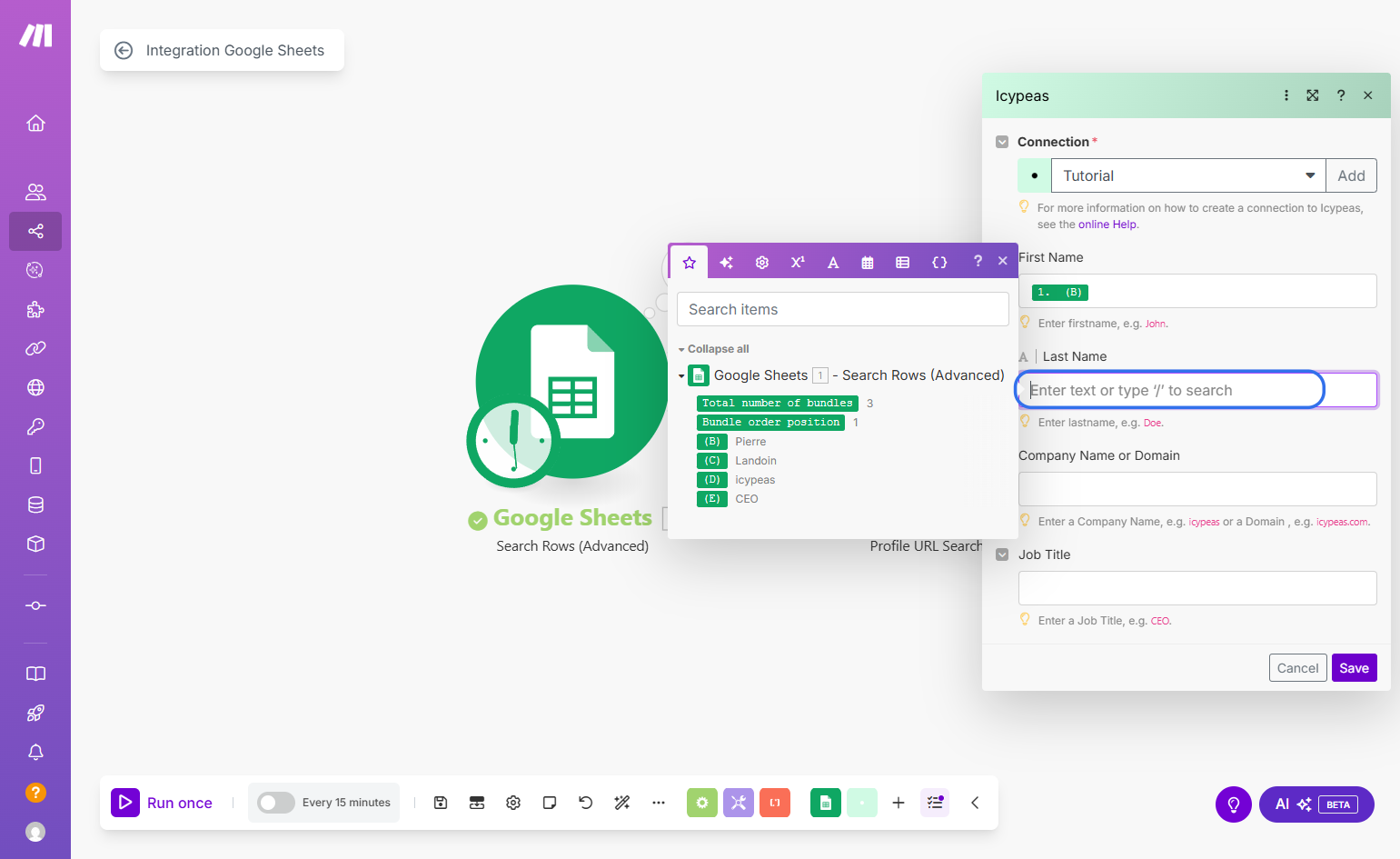This screenshot has height=859, width=1400.
Task: Click Cancel in Icypeas panel
Action: click(1297, 668)
